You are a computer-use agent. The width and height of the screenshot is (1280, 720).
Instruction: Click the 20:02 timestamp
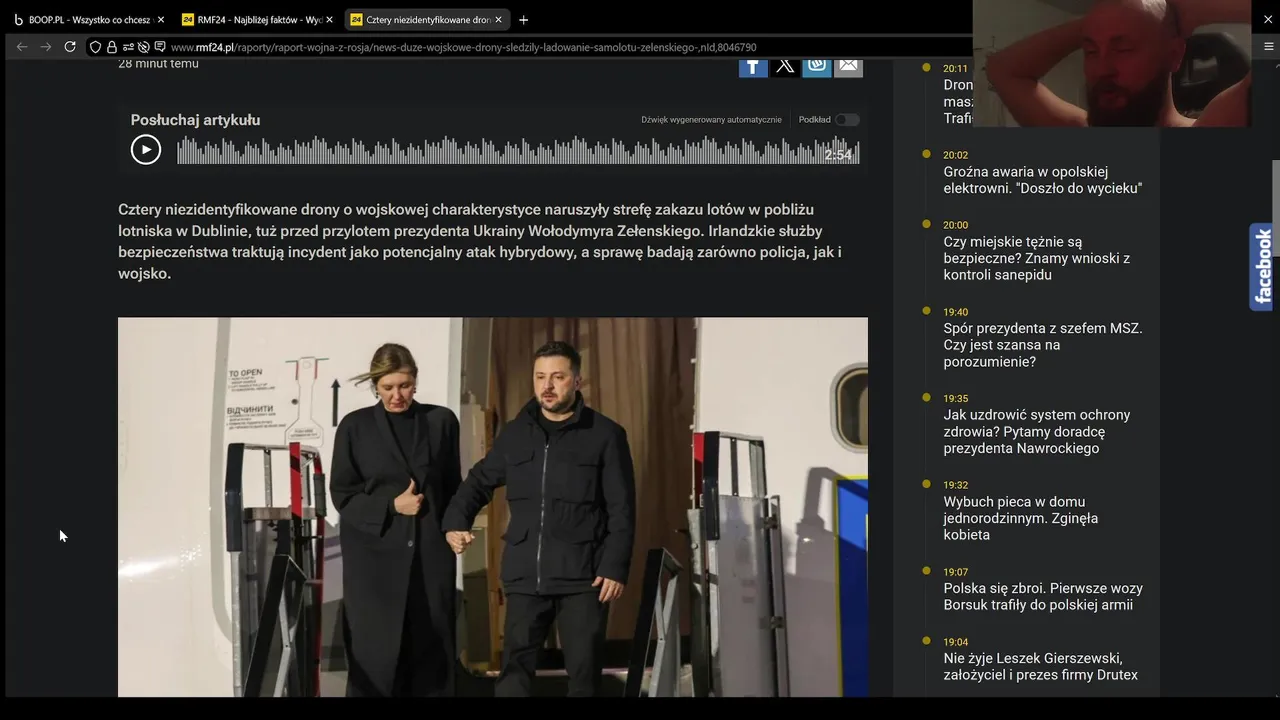pyautogui.click(x=955, y=155)
